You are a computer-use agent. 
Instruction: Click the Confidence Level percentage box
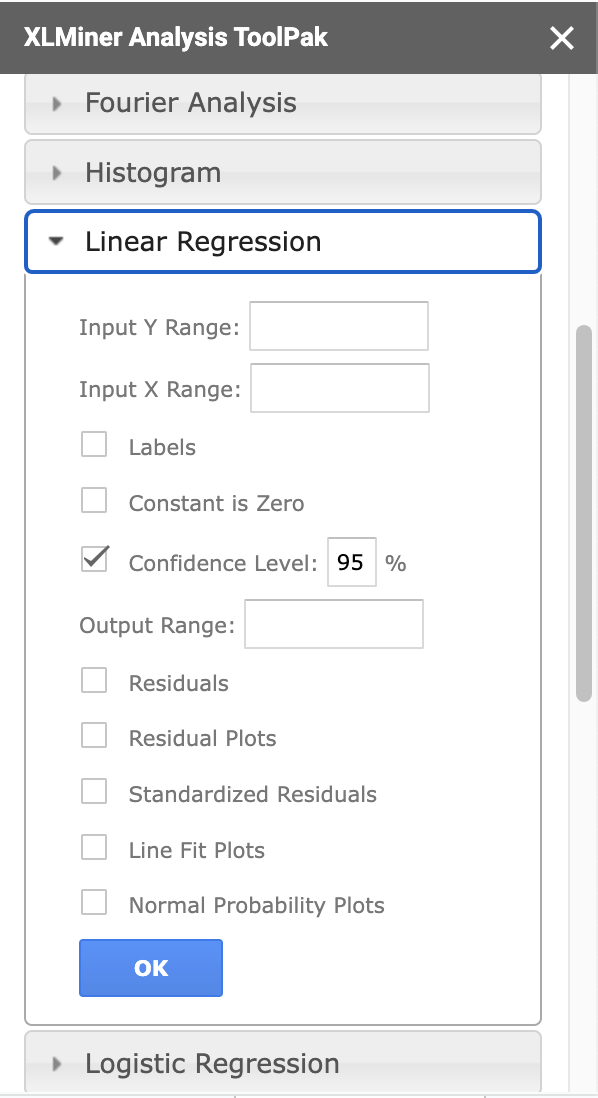pos(352,562)
